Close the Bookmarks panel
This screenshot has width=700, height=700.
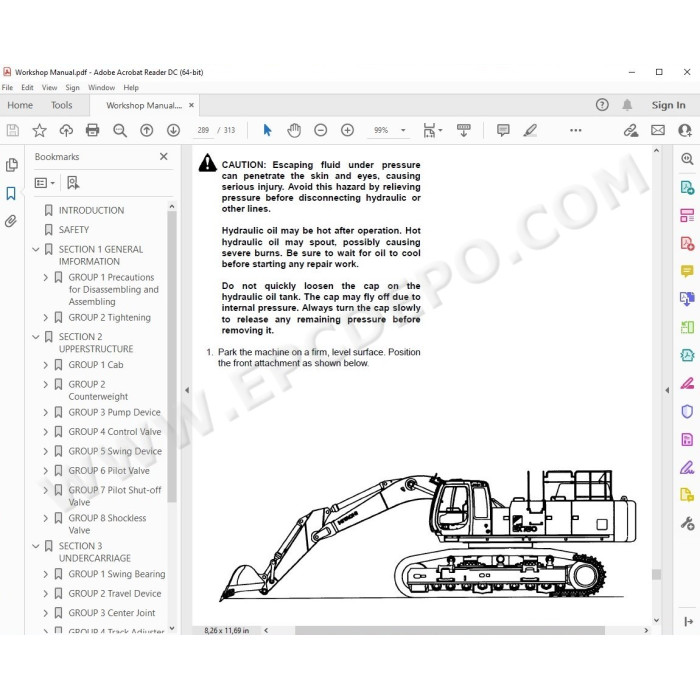point(164,156)
